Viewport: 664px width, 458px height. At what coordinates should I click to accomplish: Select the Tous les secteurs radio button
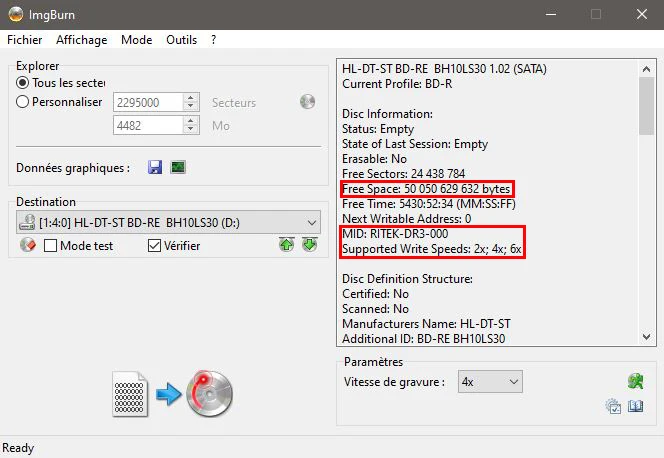22,83
